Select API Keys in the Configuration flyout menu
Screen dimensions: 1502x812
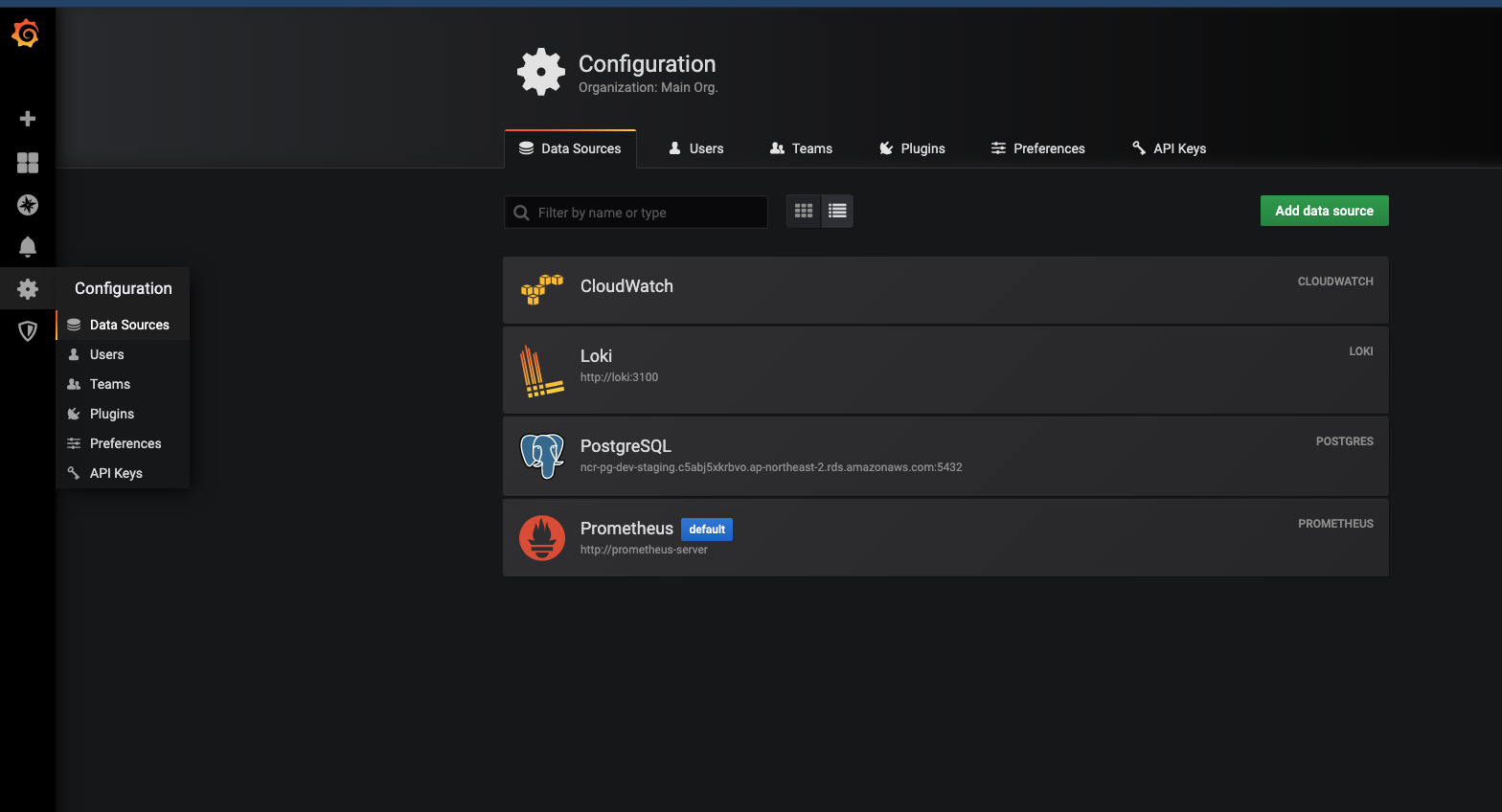123,473
